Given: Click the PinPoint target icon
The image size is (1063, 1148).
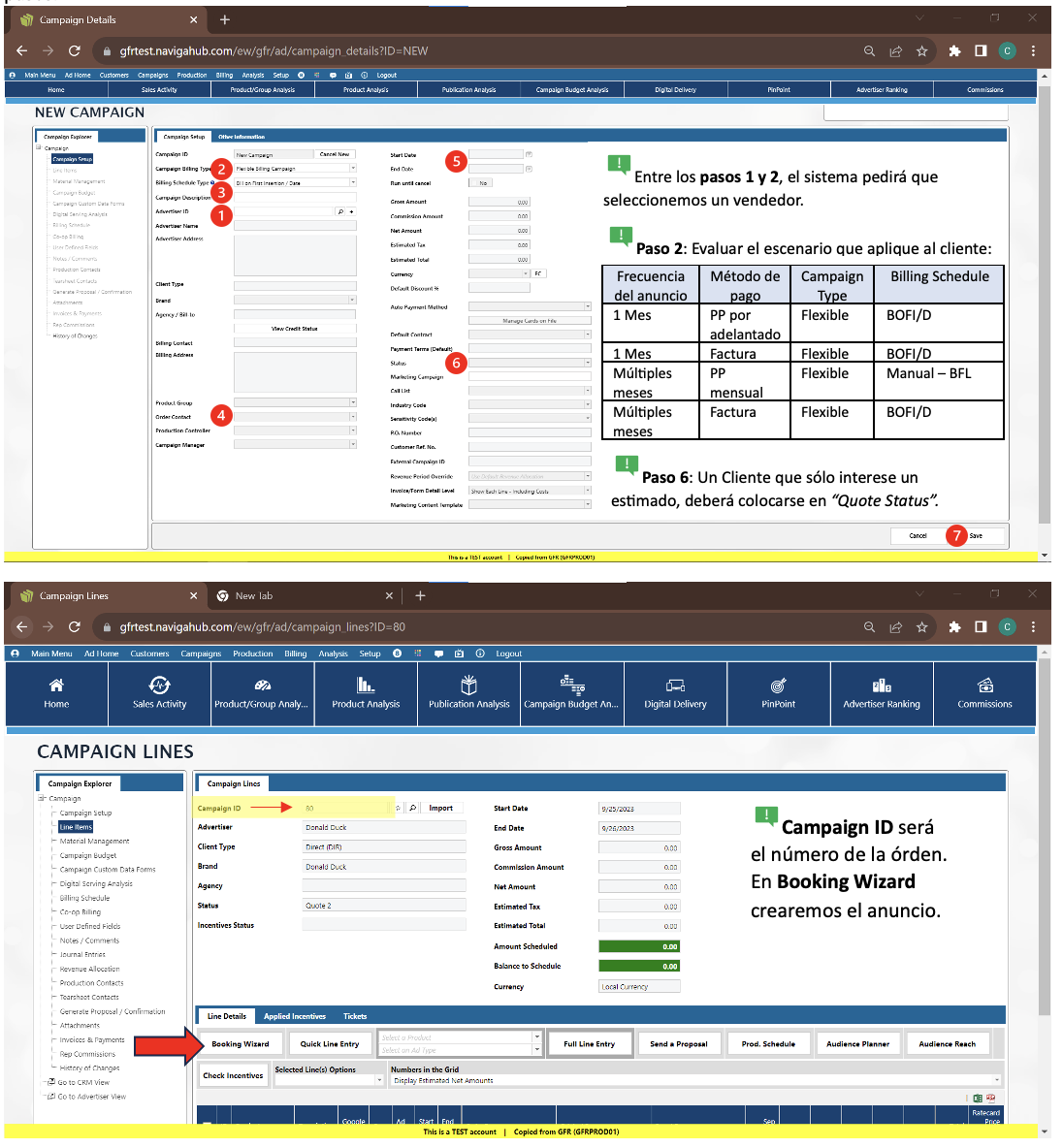Looking at the screenshot, I should tap(778, 686).
